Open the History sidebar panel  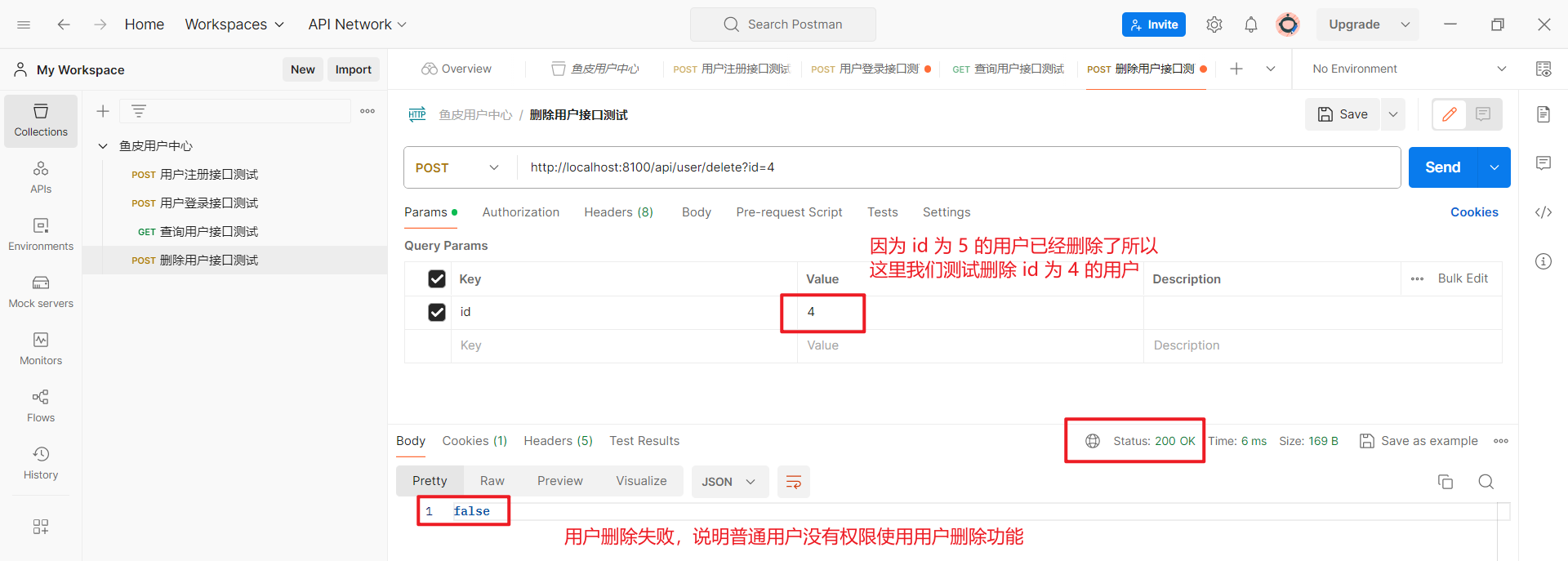click(x=41, y=462)
